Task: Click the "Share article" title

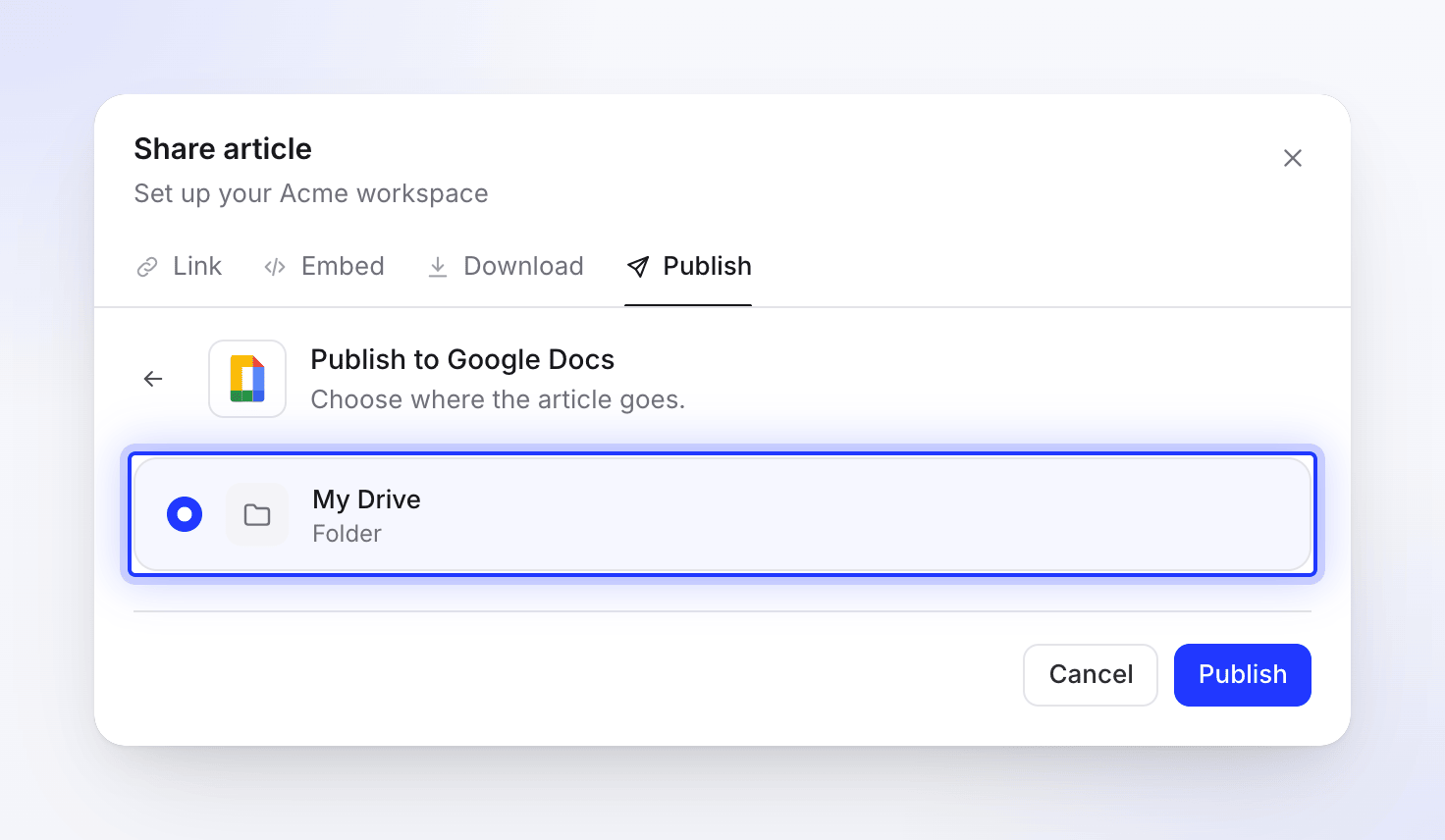Action: [x=223, y=149]
